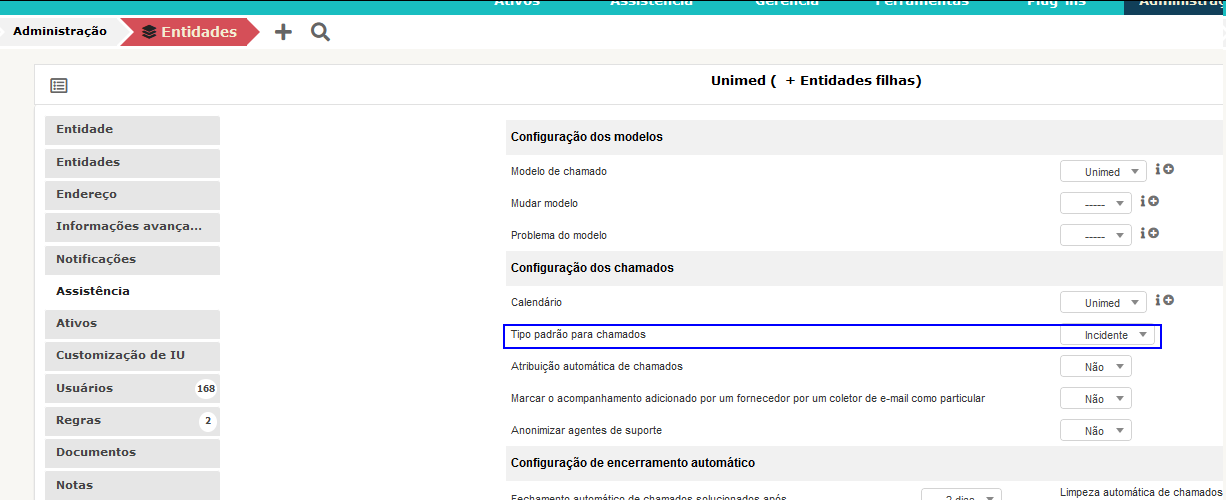Open search with the magnifier icon
Image resolution: width=1226 pixels, height=500 pixels.
(320, 32)
